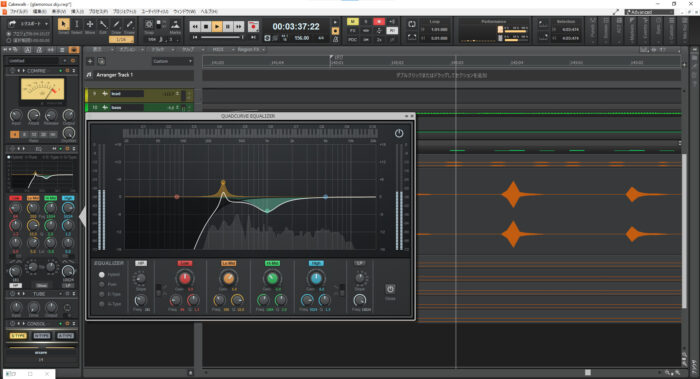
Task: Stop playback in the transport
Action: point(206,27)
